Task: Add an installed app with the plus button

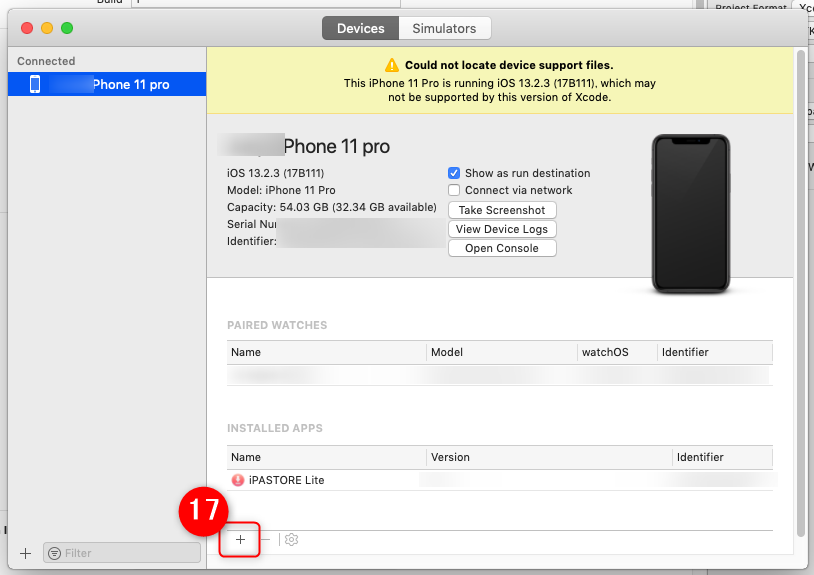Action: pyautogui.click(x=240, y=540)
